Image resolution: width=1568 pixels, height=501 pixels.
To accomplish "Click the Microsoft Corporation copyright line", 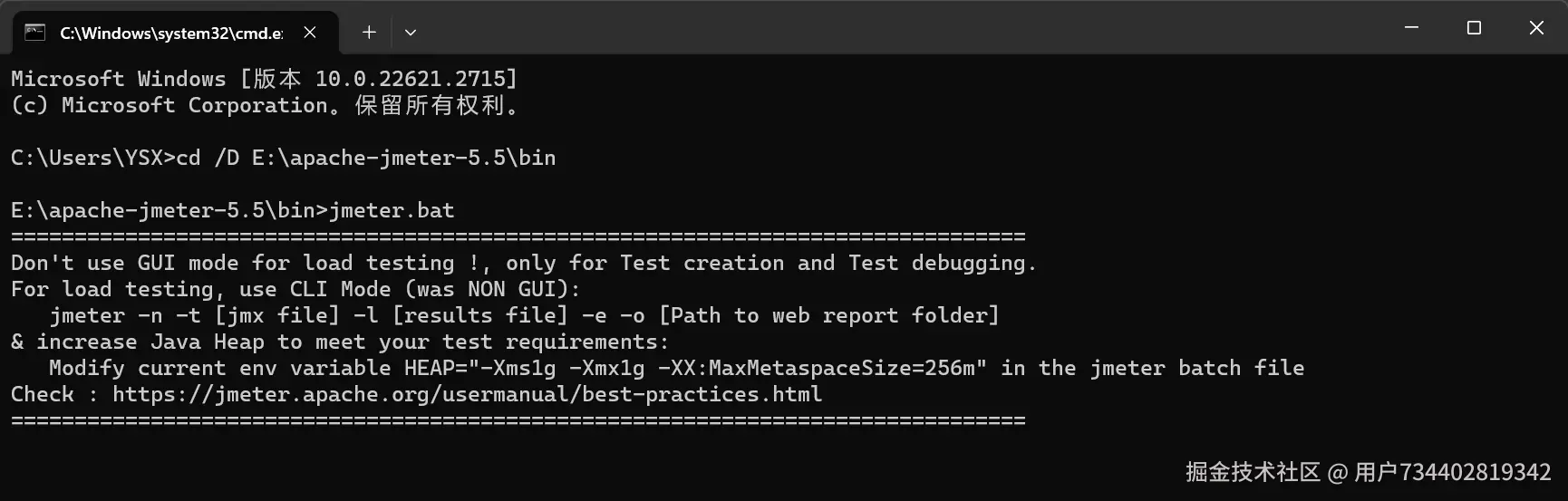I will click(264, 106).
